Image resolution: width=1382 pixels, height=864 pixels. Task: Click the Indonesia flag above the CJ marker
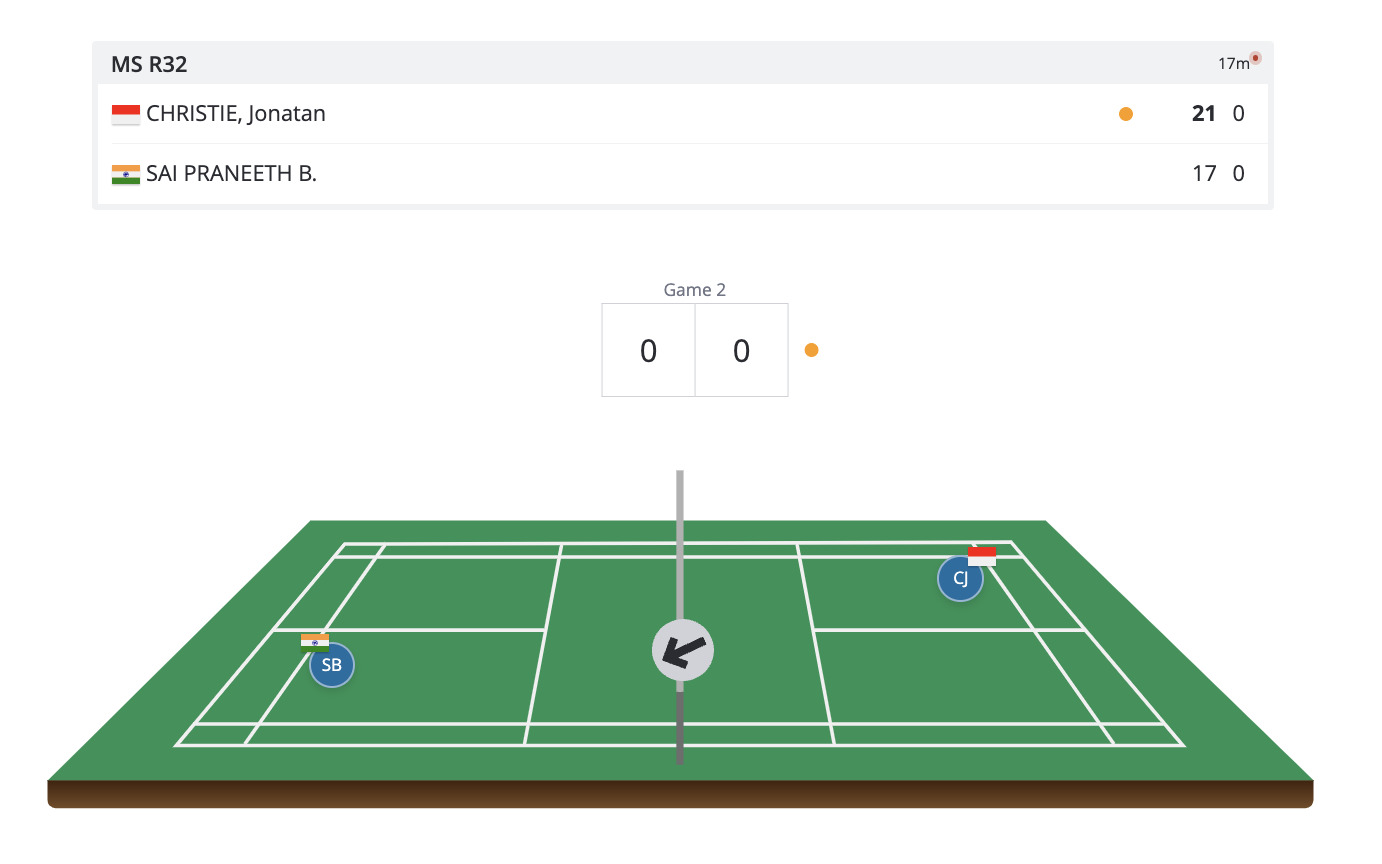981,556
